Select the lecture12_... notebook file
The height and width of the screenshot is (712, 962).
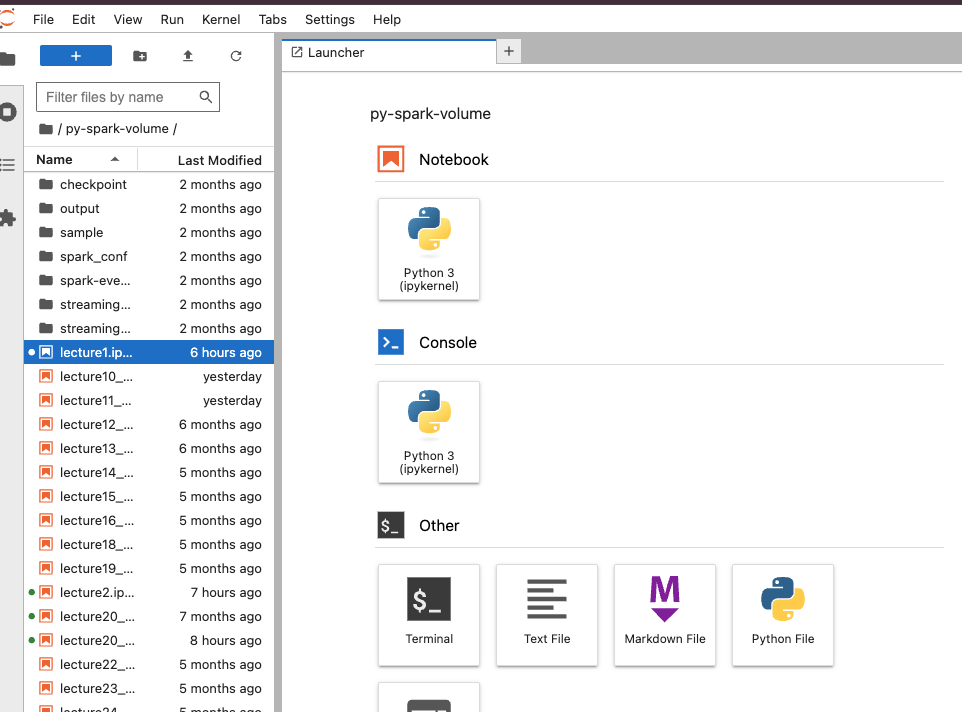[x=149, y=424]
